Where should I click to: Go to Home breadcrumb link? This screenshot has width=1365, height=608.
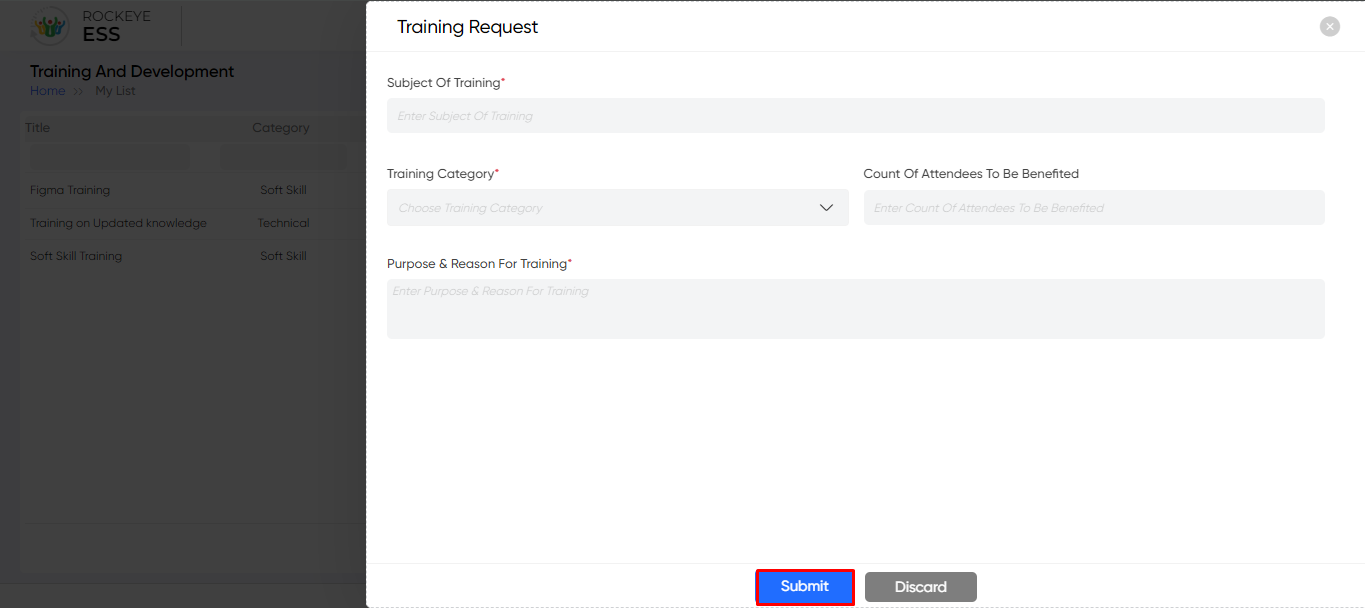pyautogui.click(x=47, y=91)
